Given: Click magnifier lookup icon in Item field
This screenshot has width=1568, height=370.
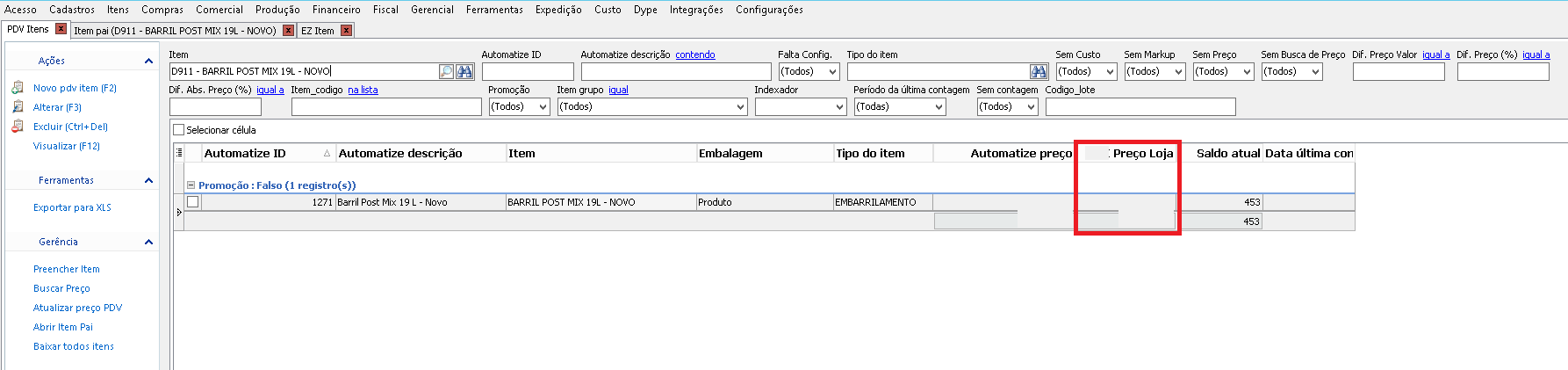Looking at the screenshot, I should pos(446,71).
